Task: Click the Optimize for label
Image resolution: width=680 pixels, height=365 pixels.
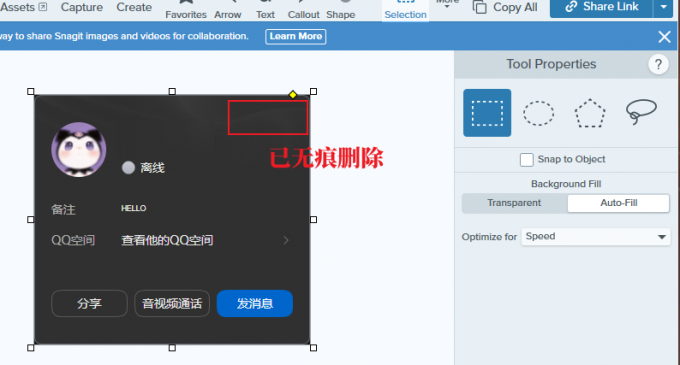Action: [489, 237]
